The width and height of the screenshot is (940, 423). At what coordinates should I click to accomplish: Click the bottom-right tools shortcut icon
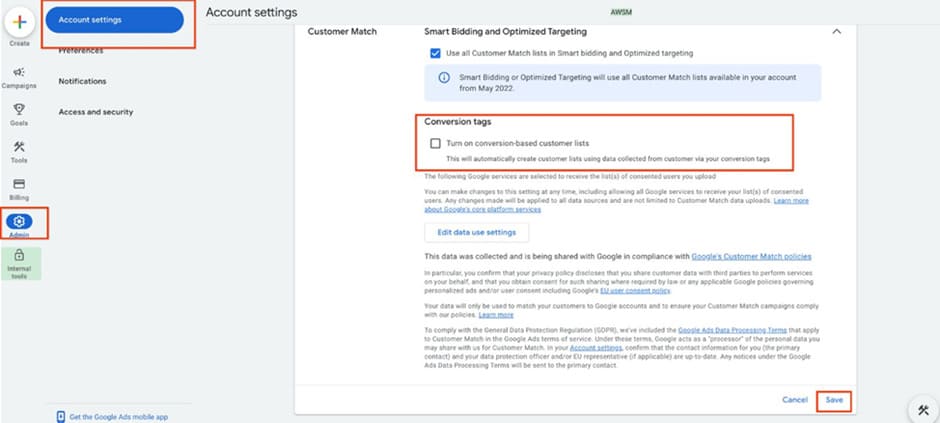click(x=921, y=408)
